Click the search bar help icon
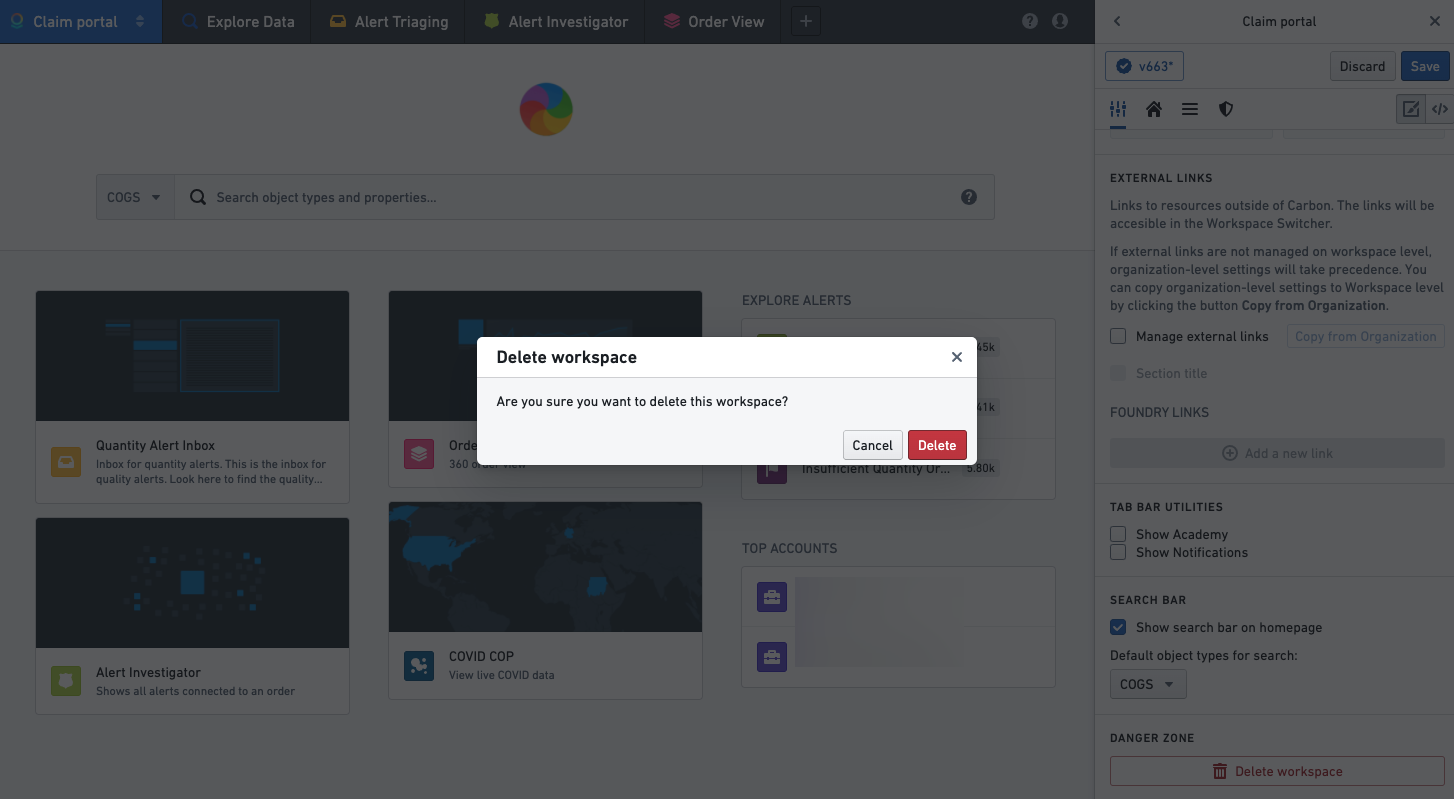This screenshot has width=1454, height=799. tap(969, 197)
